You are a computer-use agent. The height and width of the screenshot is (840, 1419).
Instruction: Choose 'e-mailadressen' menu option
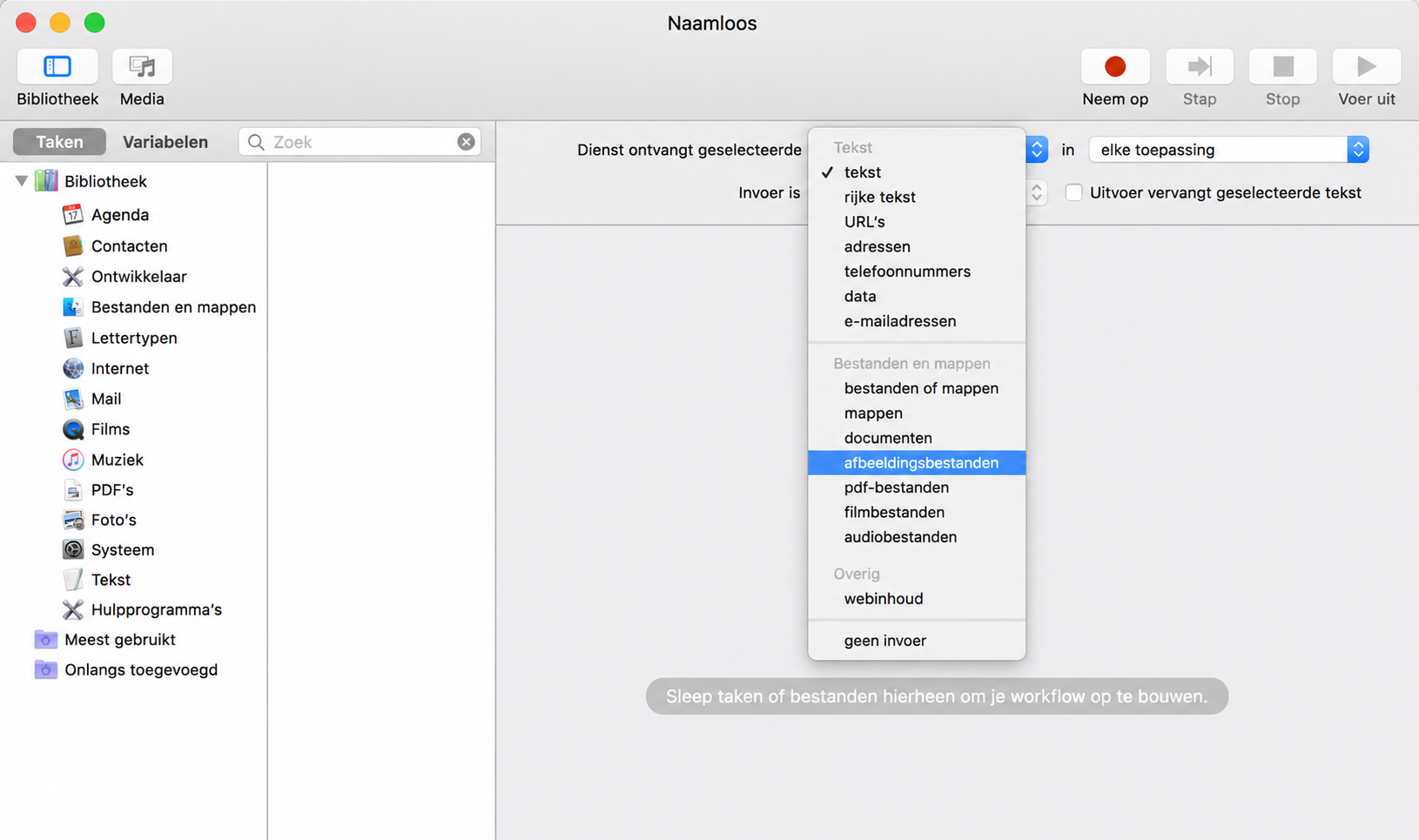click(x=917, y=321)
